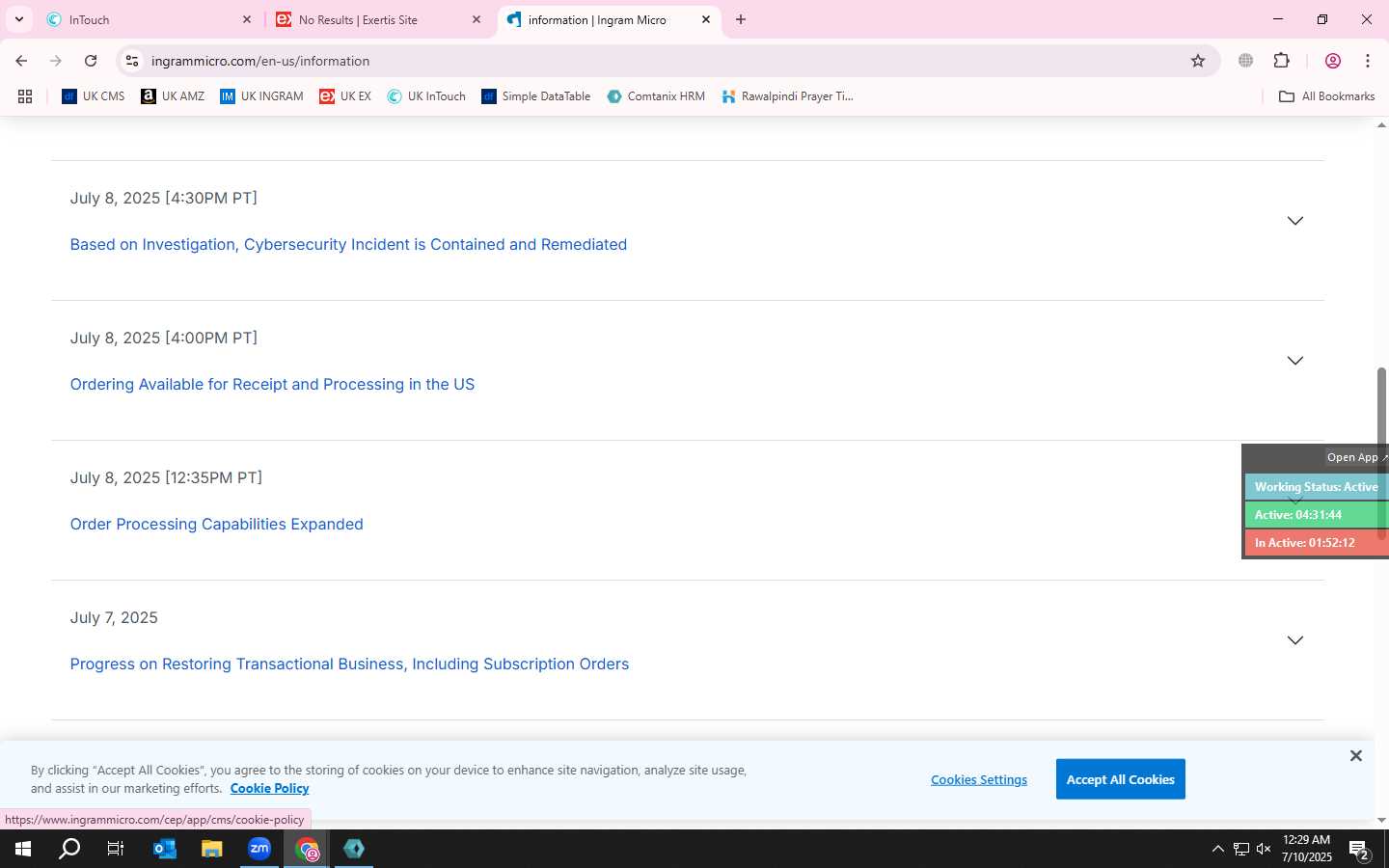Click the muted volume icon in tray

[1264, 849]
